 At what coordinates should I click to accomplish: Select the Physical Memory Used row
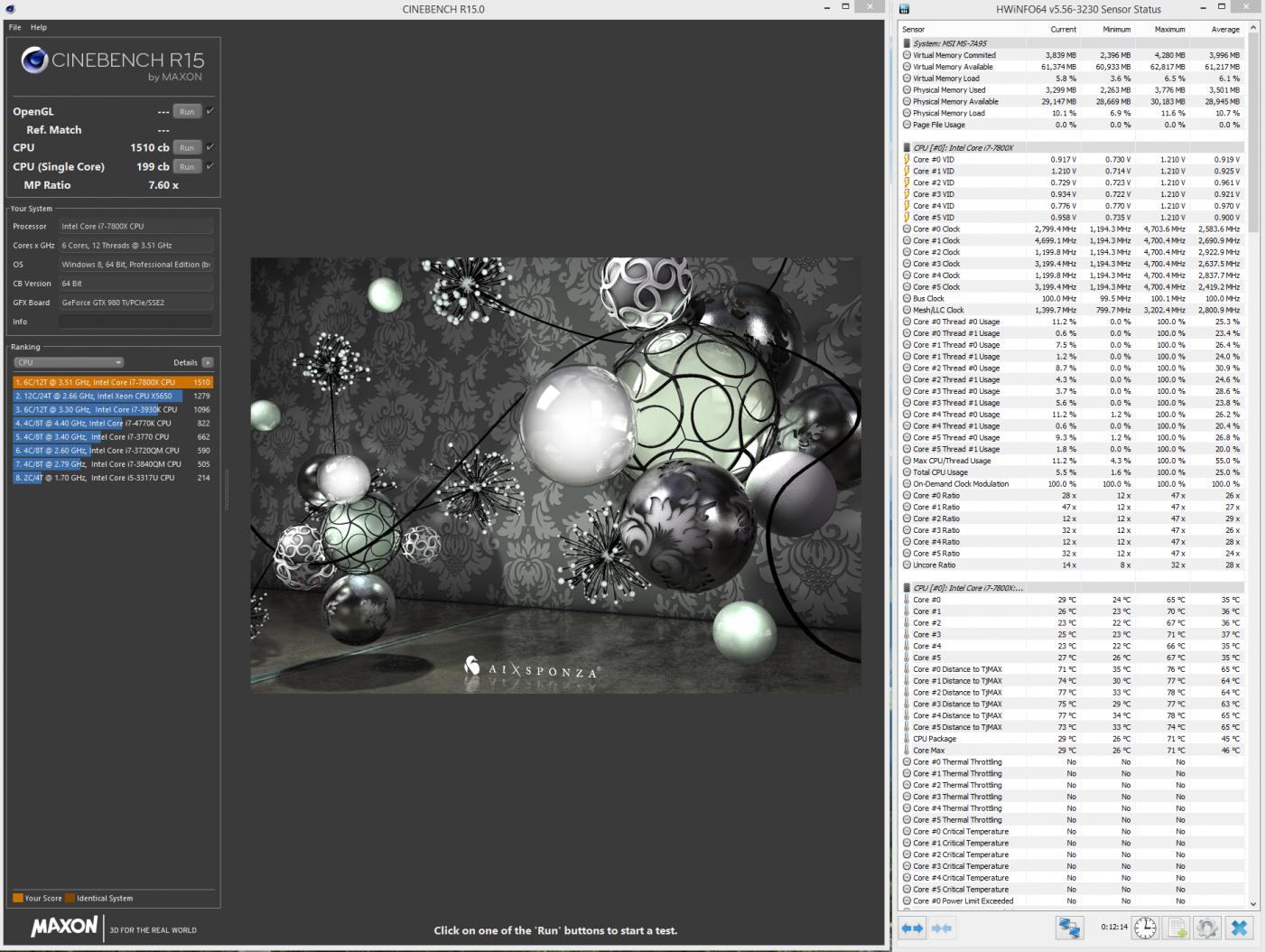point(1073,89)
